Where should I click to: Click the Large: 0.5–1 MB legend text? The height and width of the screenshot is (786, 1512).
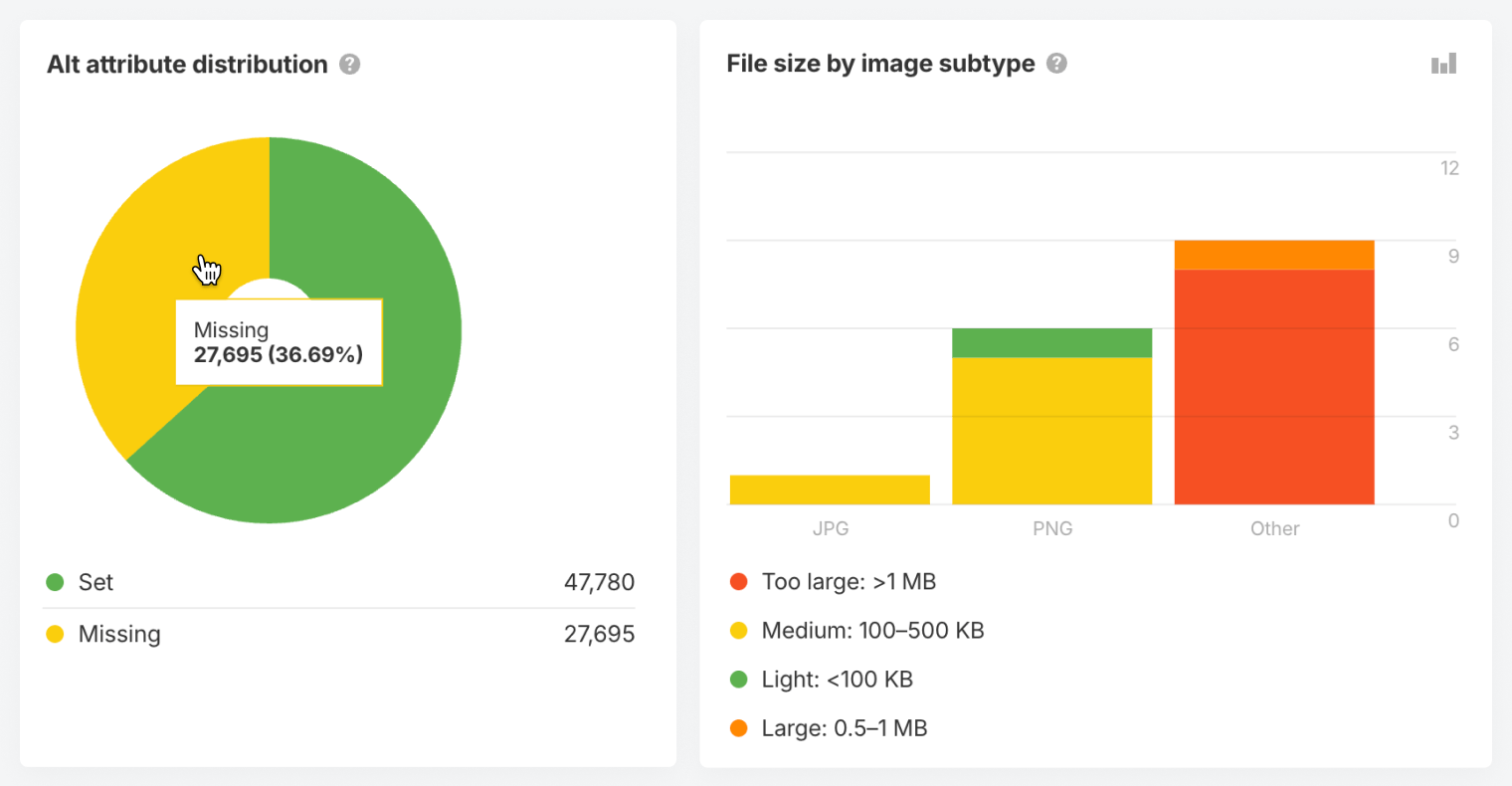point(844,727)
